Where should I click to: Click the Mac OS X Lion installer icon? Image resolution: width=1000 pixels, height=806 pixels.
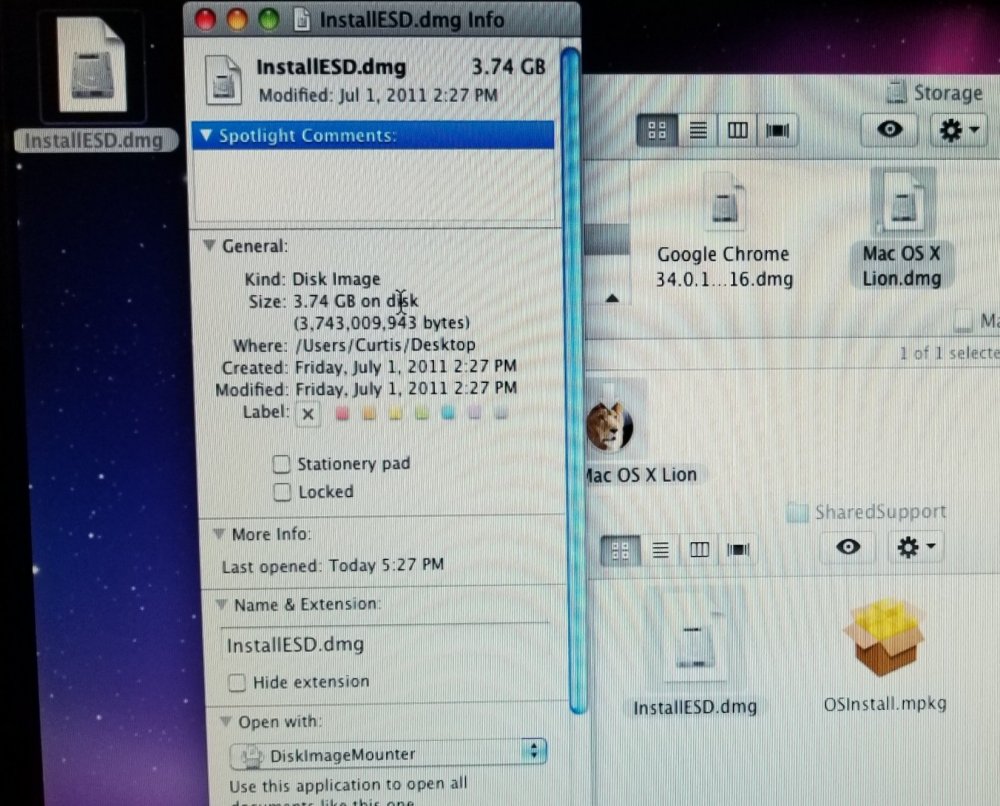tap(609, 425)
